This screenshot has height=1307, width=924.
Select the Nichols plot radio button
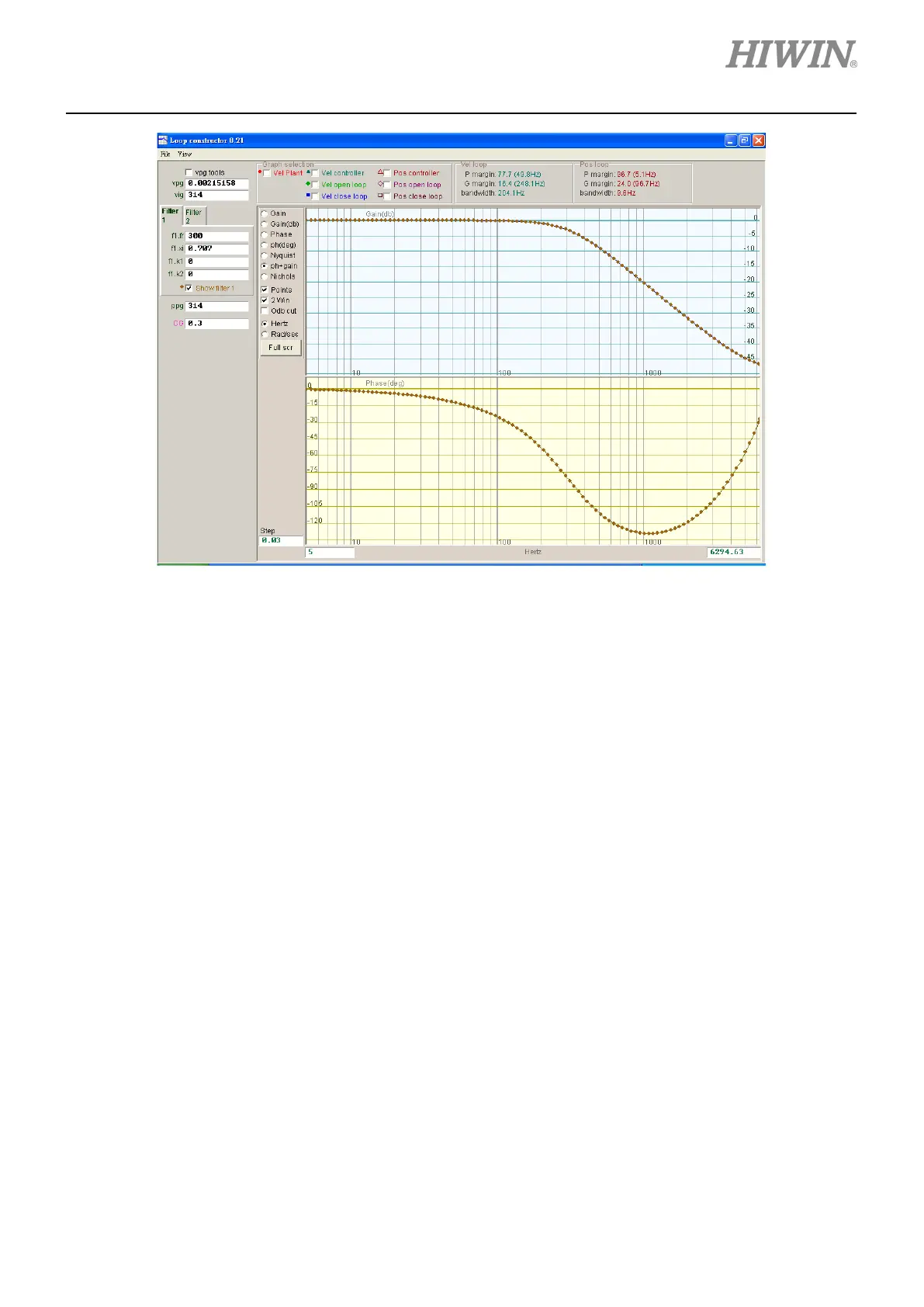pos(265,276)
